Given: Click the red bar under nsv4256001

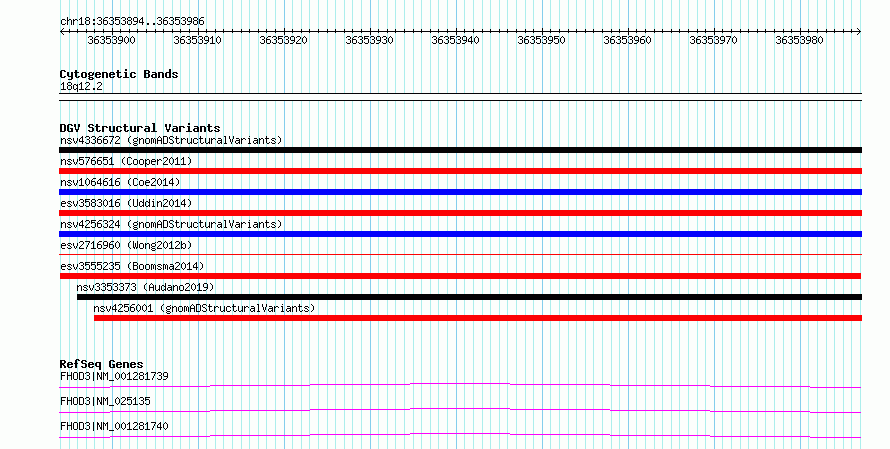Looking at the screenshot, I should click(x=478, y=318).
